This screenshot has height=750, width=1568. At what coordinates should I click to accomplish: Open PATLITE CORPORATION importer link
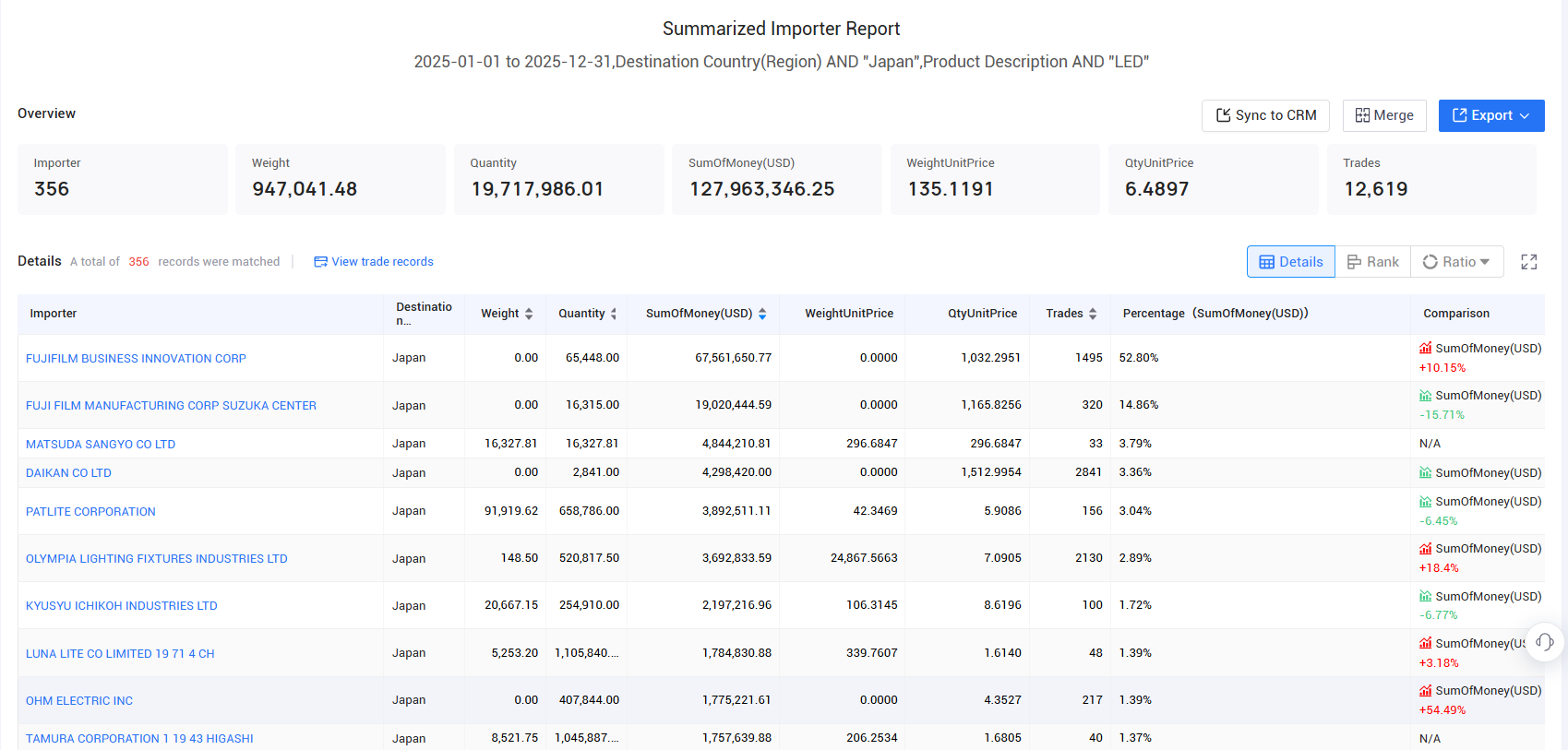[90, 512]
